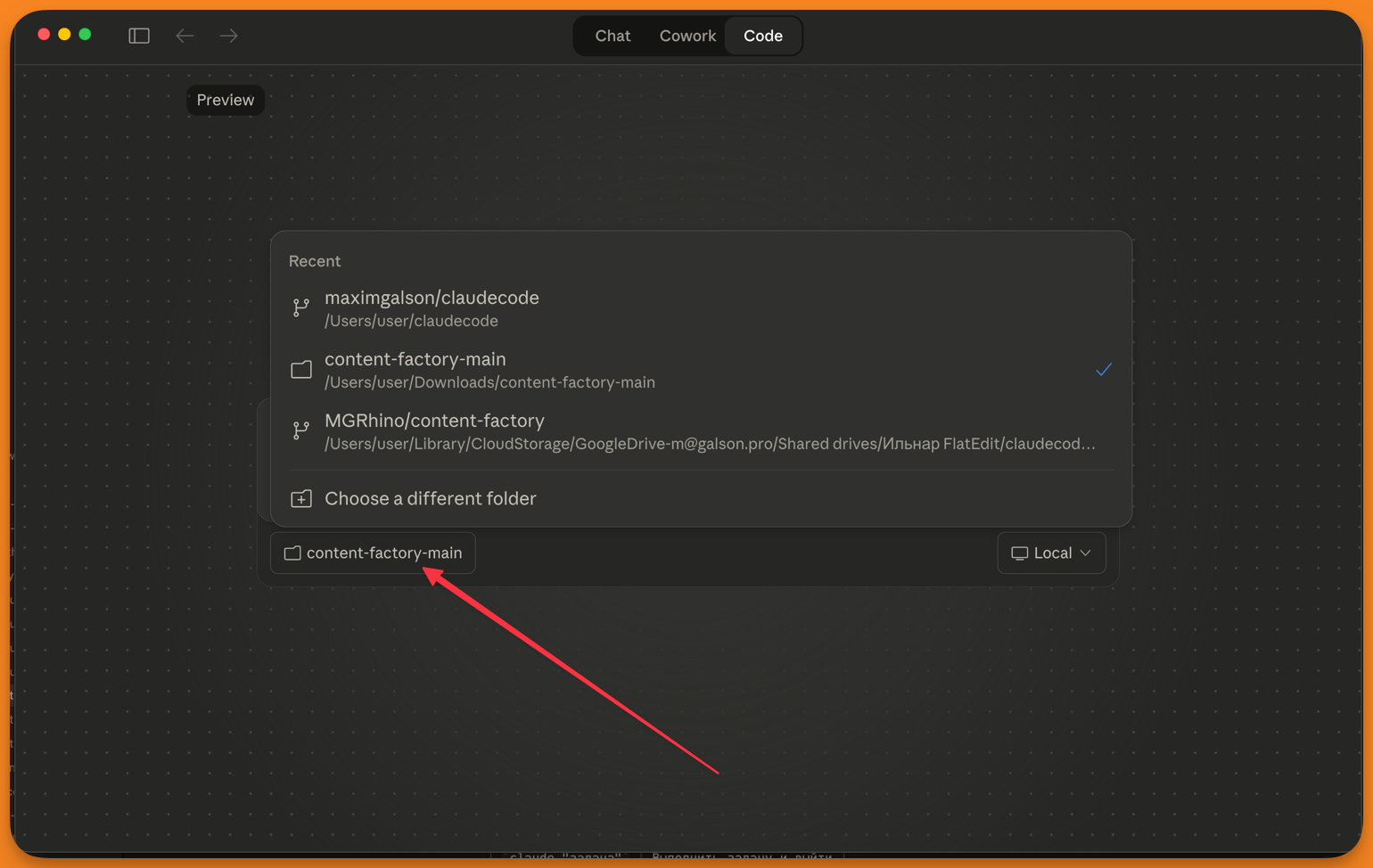Click git branch icon beside MGRhino/content-factory
The height and width of the screenshot is (868, 1373).
[301, 430]
